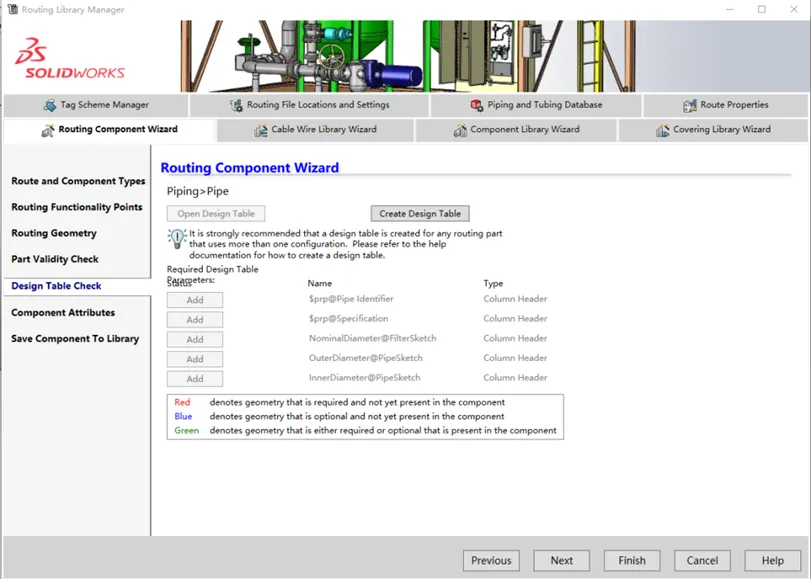Click the Finish button

tap(632, 560)
